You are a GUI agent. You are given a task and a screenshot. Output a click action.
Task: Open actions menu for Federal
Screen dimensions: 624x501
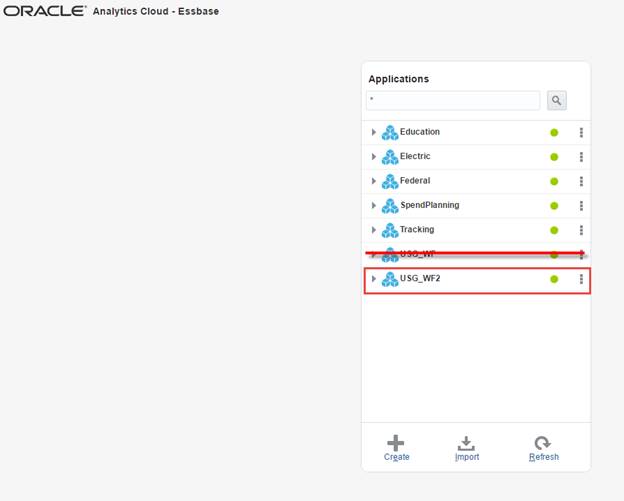pos(581,181)
